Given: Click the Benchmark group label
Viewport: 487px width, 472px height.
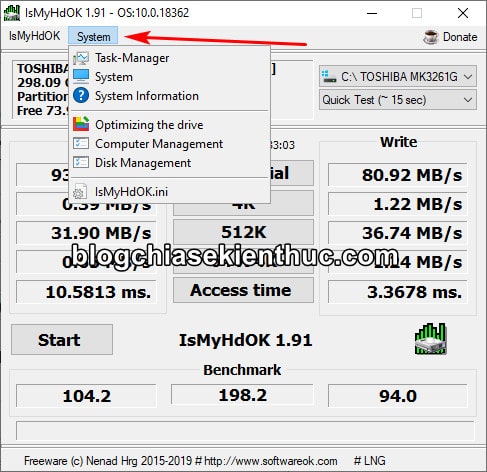Looking at the screenshot, I should point(242,370).
